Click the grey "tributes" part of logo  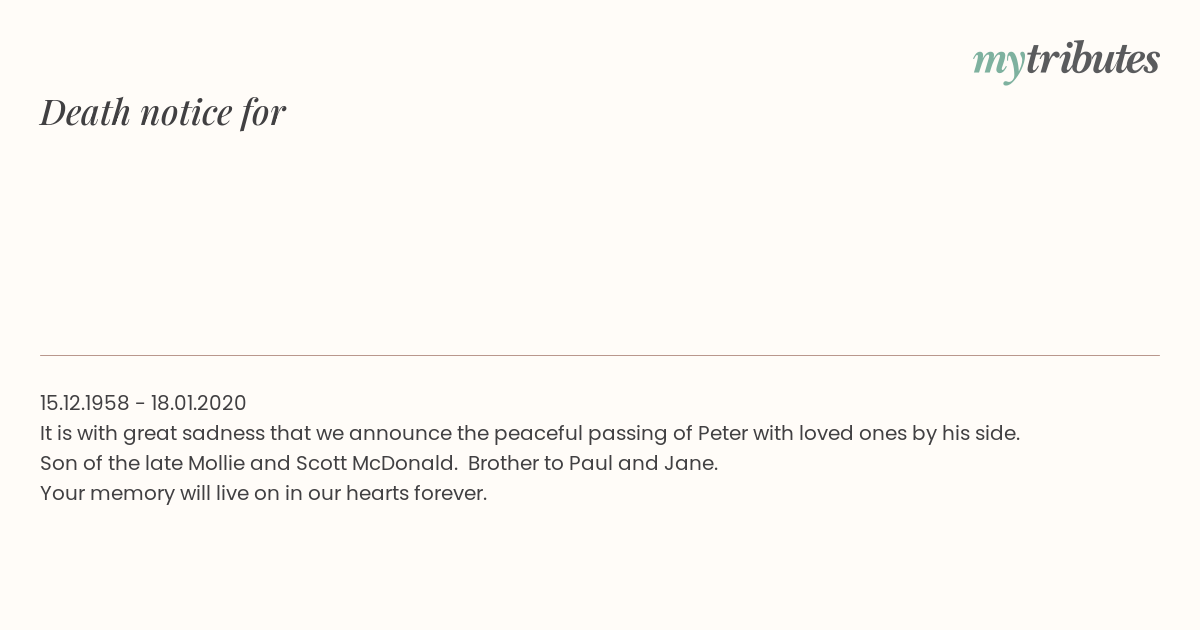(1093, 59)
